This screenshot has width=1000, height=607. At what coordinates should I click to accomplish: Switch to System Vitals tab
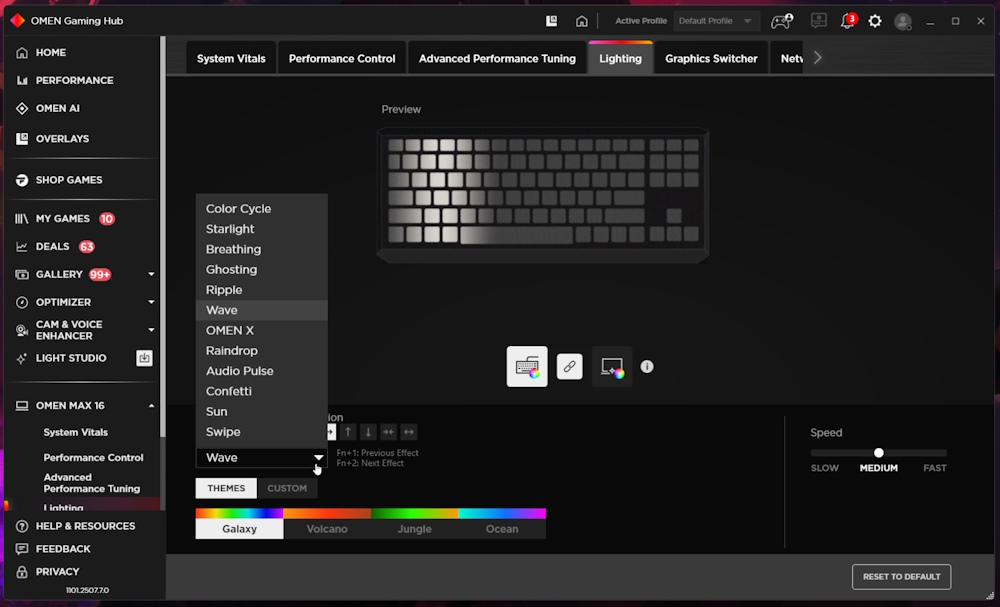pyautogui.click(x=231, y=58)
